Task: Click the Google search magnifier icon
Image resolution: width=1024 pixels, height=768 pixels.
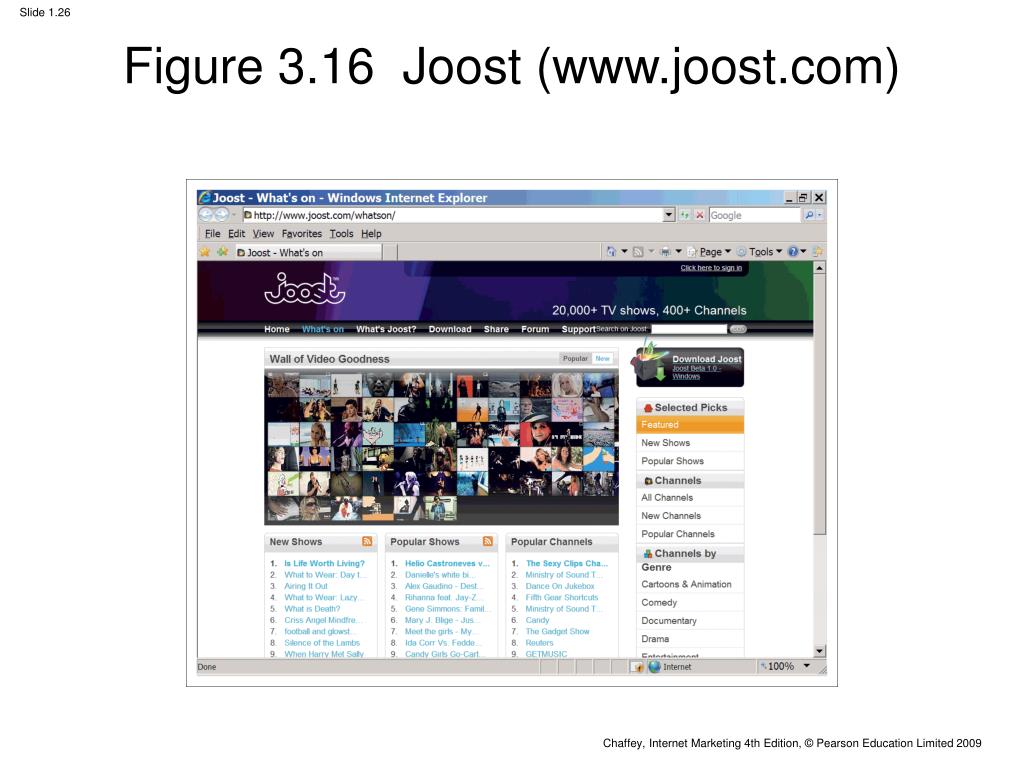Action: (x=809, y=215)
